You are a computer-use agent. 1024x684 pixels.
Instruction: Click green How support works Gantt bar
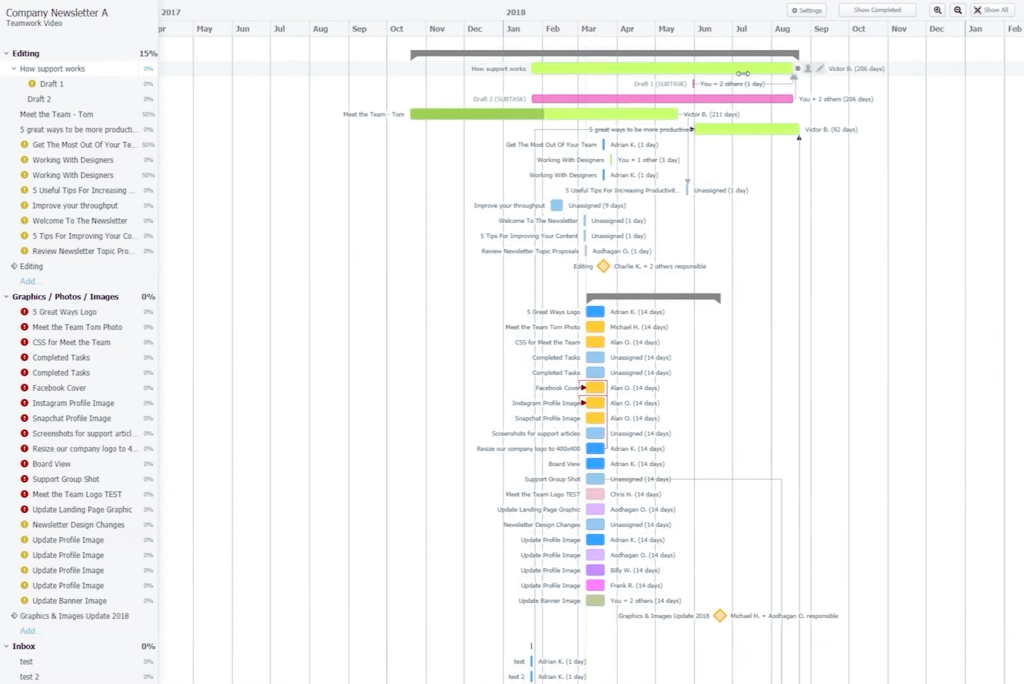click(x=662, y=68)
